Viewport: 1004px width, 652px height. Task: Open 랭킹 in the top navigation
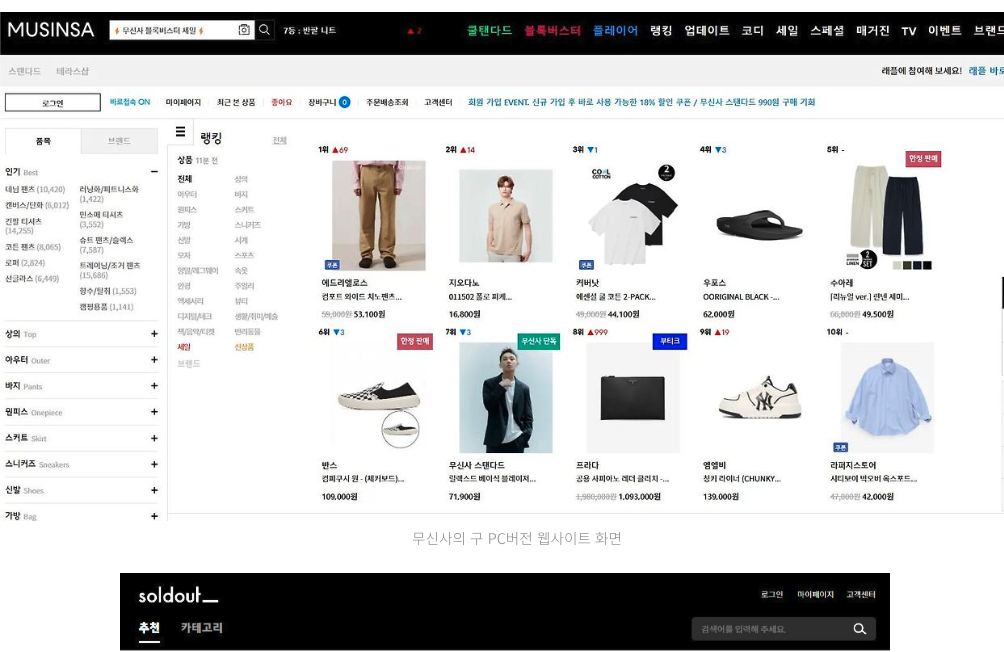pyautogui.click(x=661, y=30)
